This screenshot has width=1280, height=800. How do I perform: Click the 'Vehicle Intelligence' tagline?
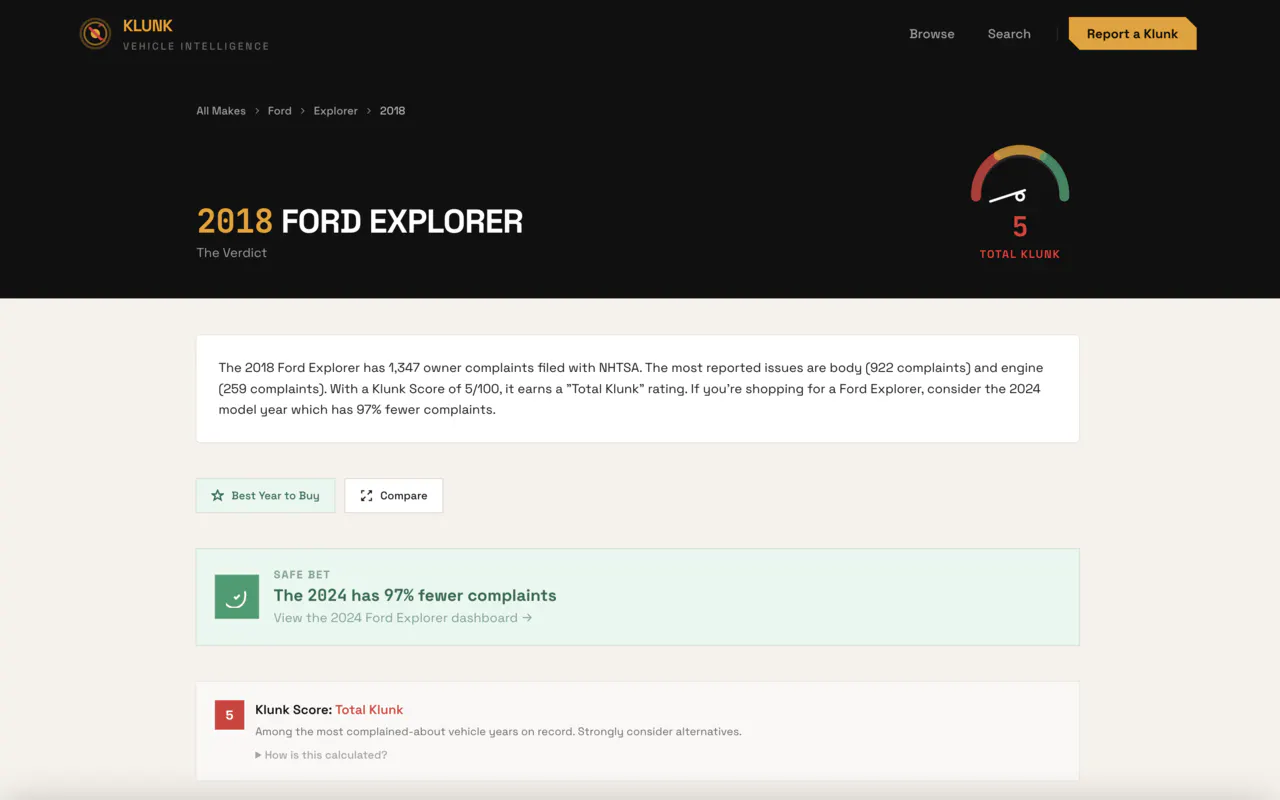click(x=196, y=46)
